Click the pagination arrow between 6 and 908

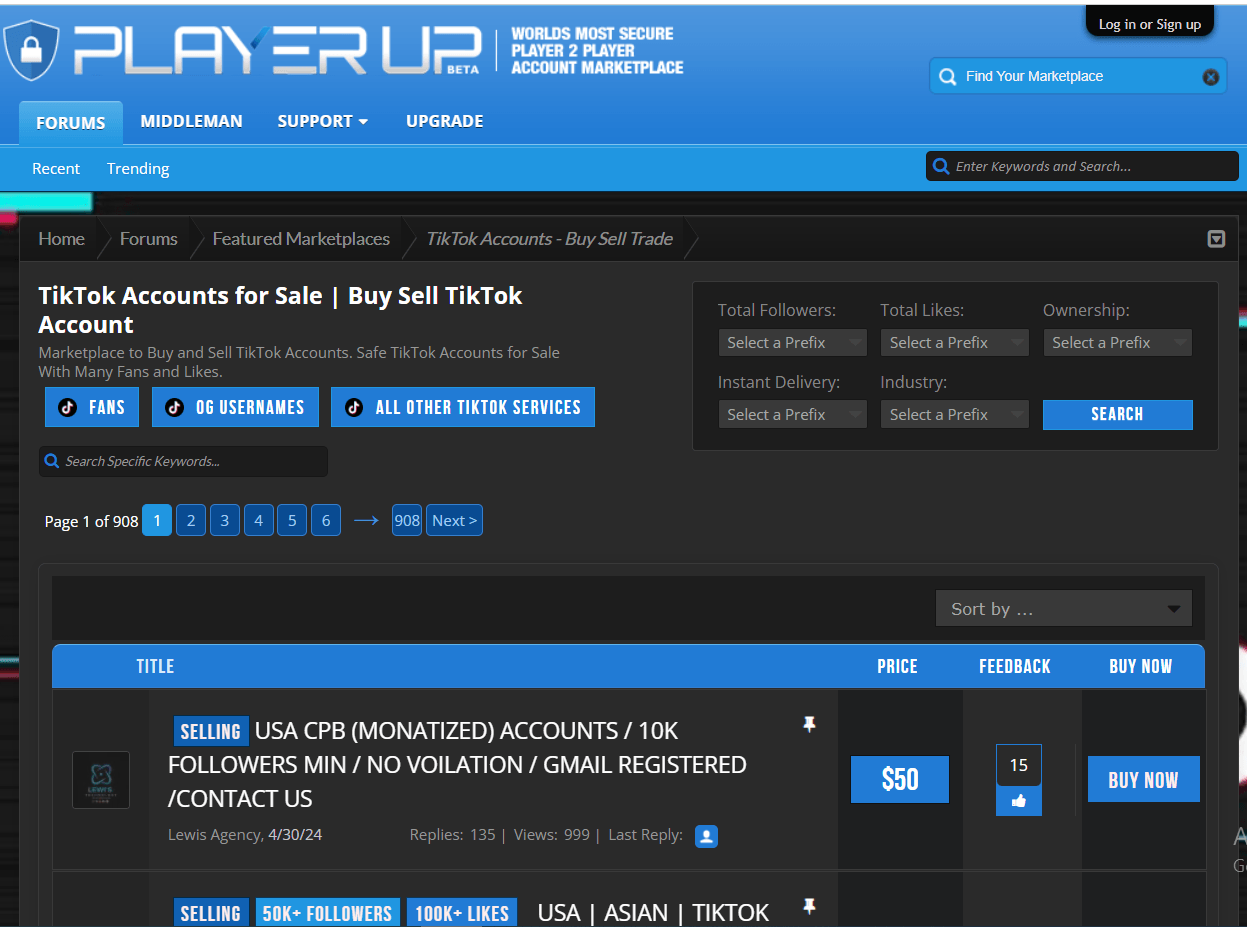[366, 520]
